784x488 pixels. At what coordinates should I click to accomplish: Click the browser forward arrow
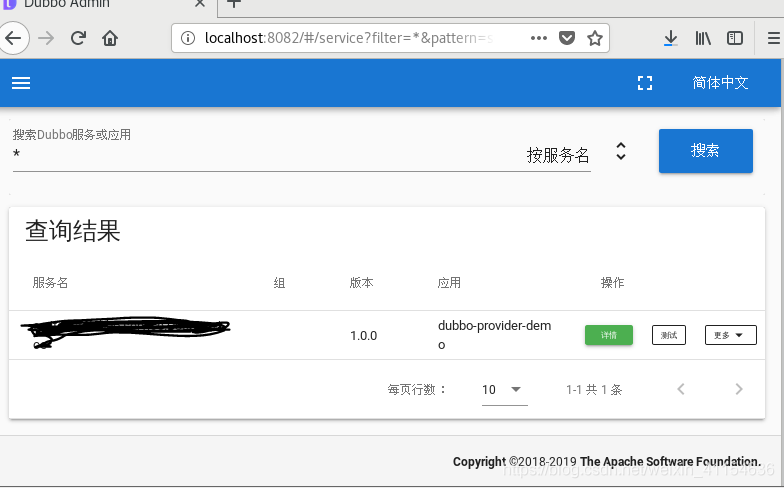point(46,38)
